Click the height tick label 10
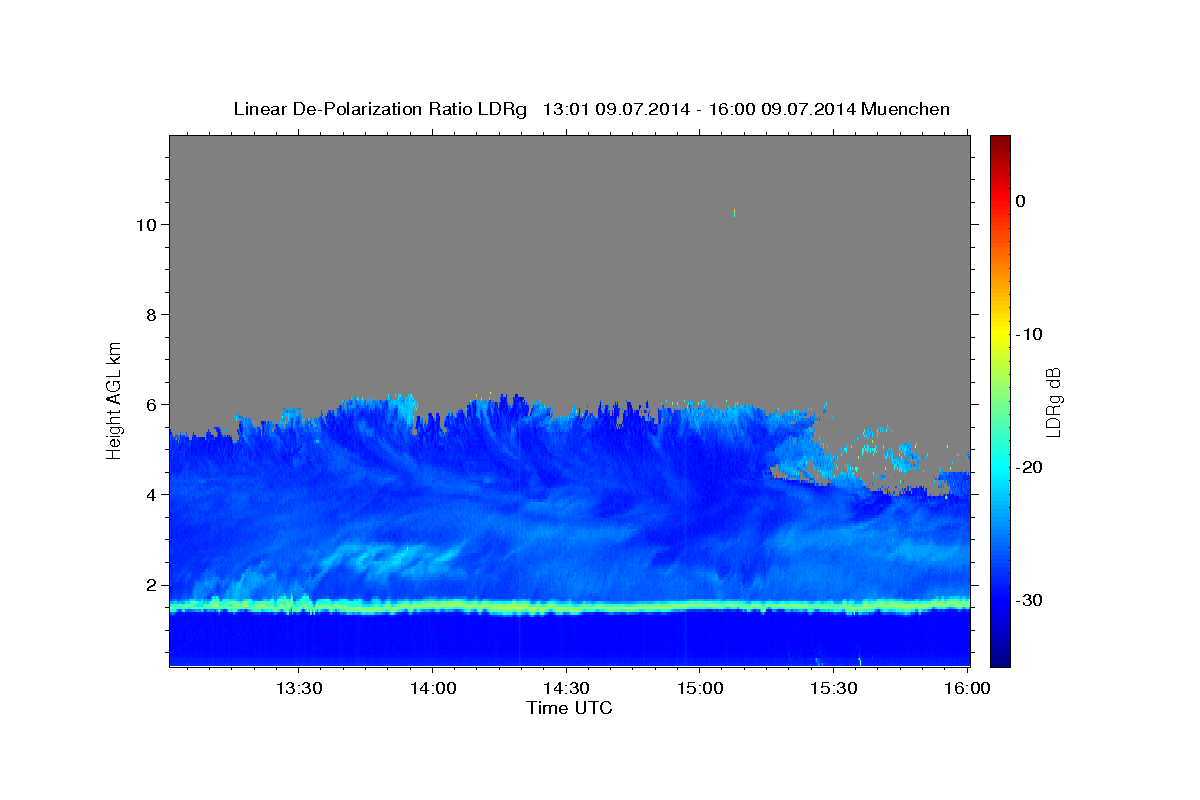This screenshot has width=1200, height=800. 145,225
